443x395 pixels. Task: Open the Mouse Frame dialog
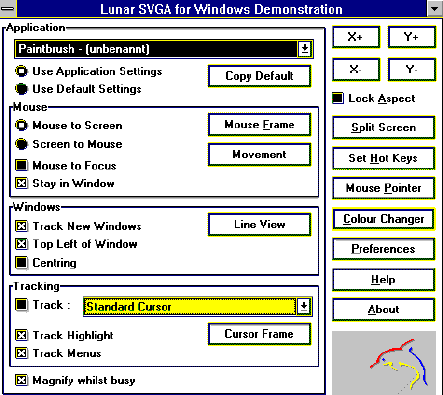[x=259, y=125]
